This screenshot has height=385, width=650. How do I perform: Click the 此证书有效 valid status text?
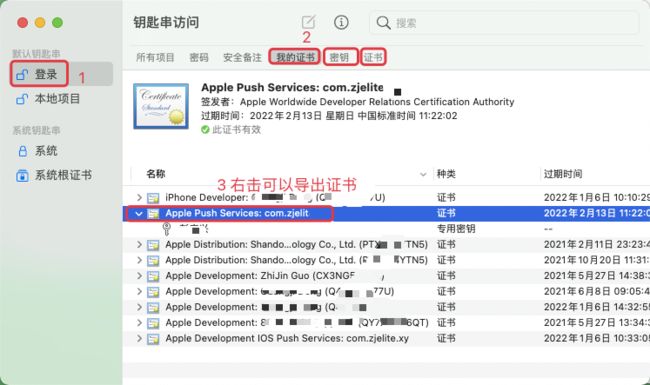tap(236, 130)
